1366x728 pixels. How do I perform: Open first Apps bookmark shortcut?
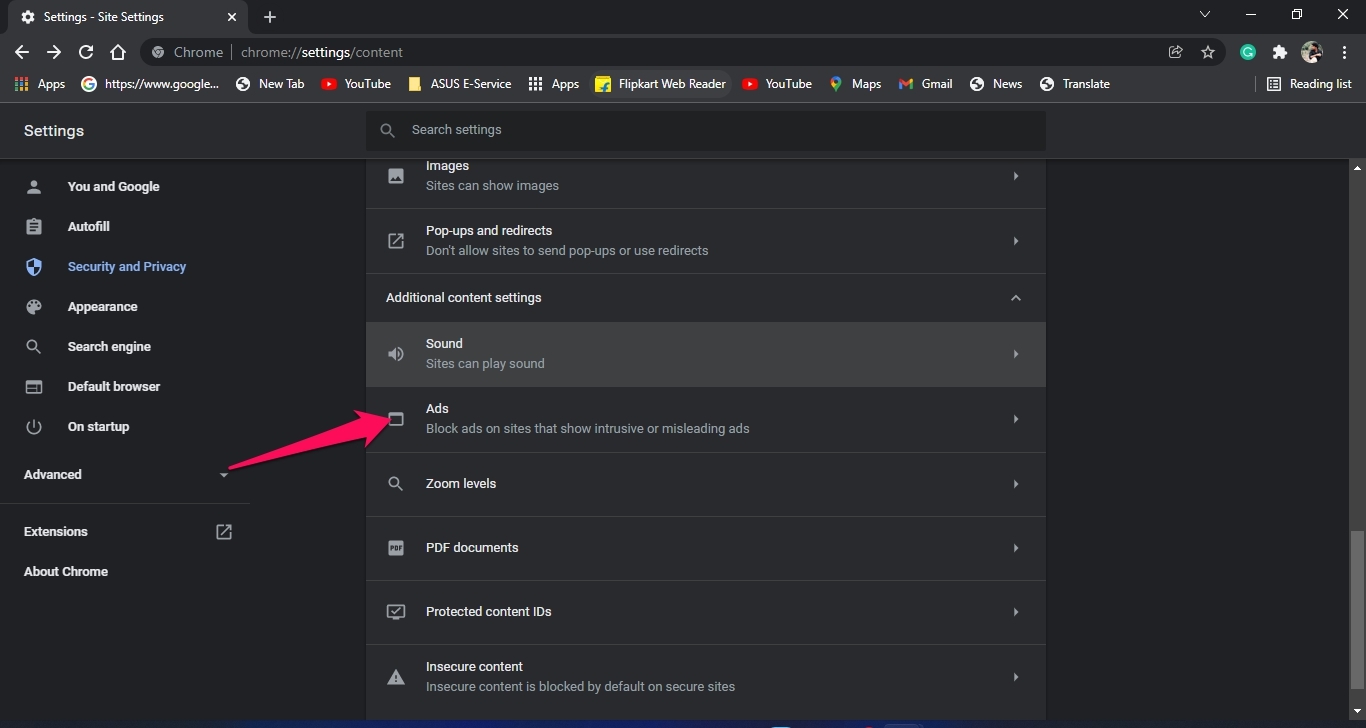pyautogui.click(x=40, y=84)
